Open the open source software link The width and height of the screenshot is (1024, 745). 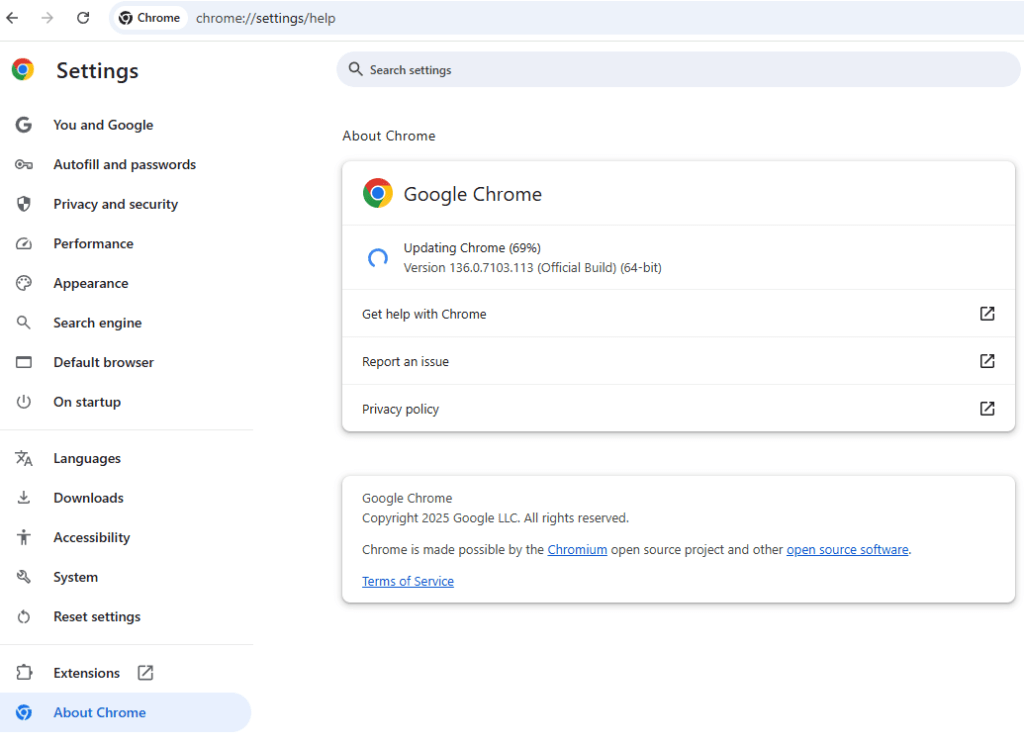(x=847, y=550)
